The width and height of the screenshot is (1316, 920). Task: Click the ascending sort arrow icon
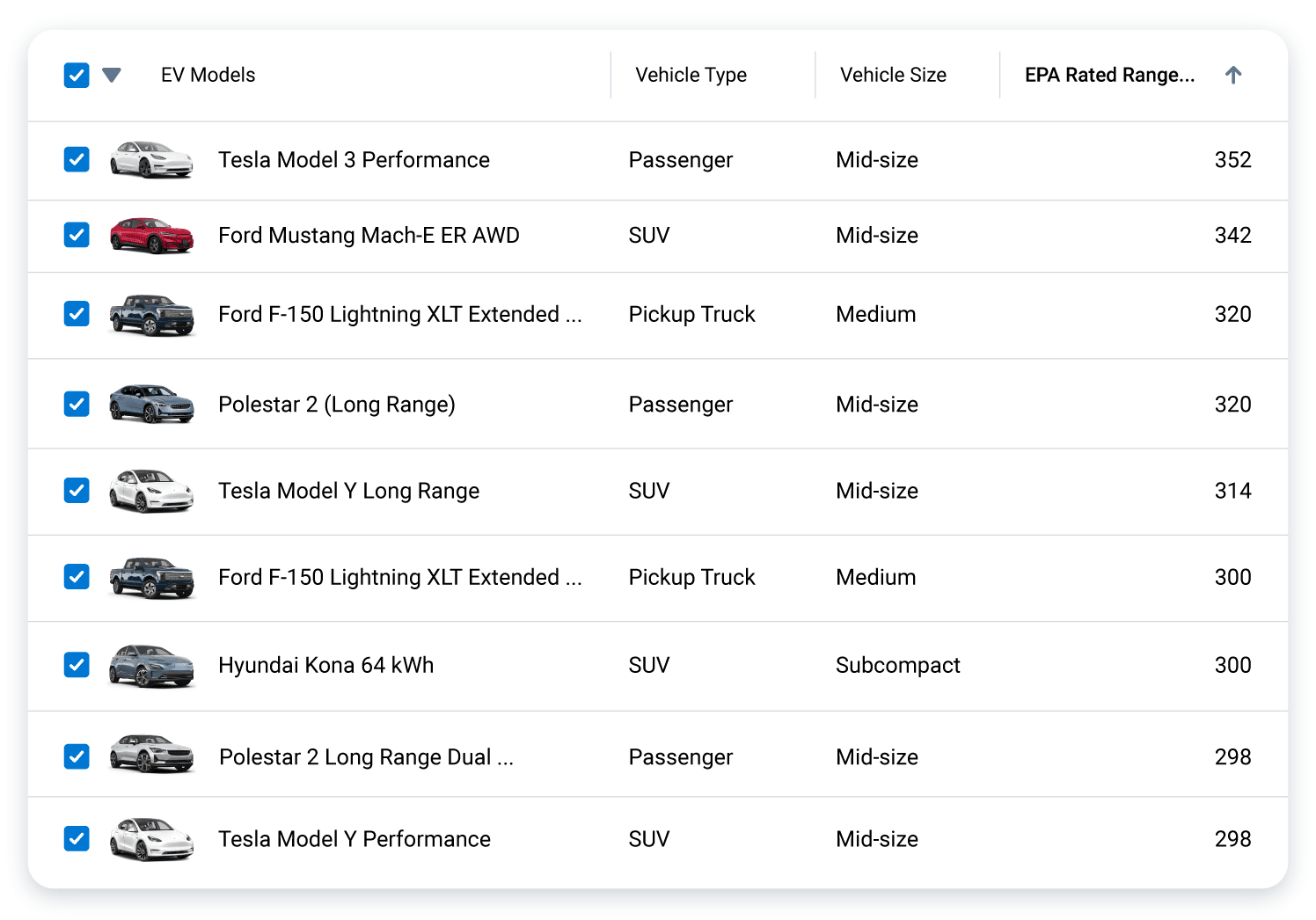1234,75
